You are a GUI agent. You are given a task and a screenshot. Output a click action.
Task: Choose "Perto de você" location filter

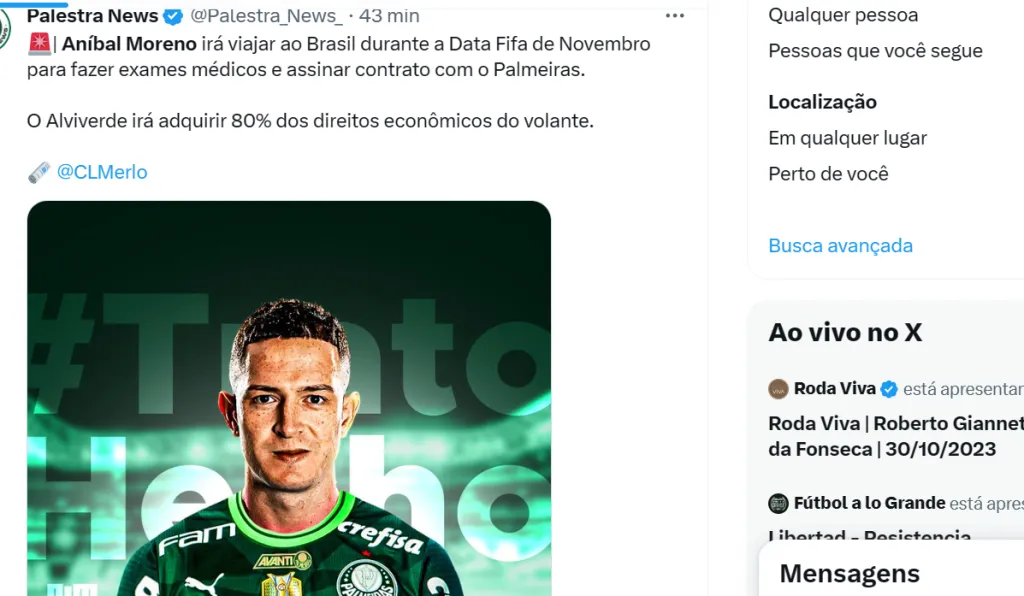pos(828,174)
